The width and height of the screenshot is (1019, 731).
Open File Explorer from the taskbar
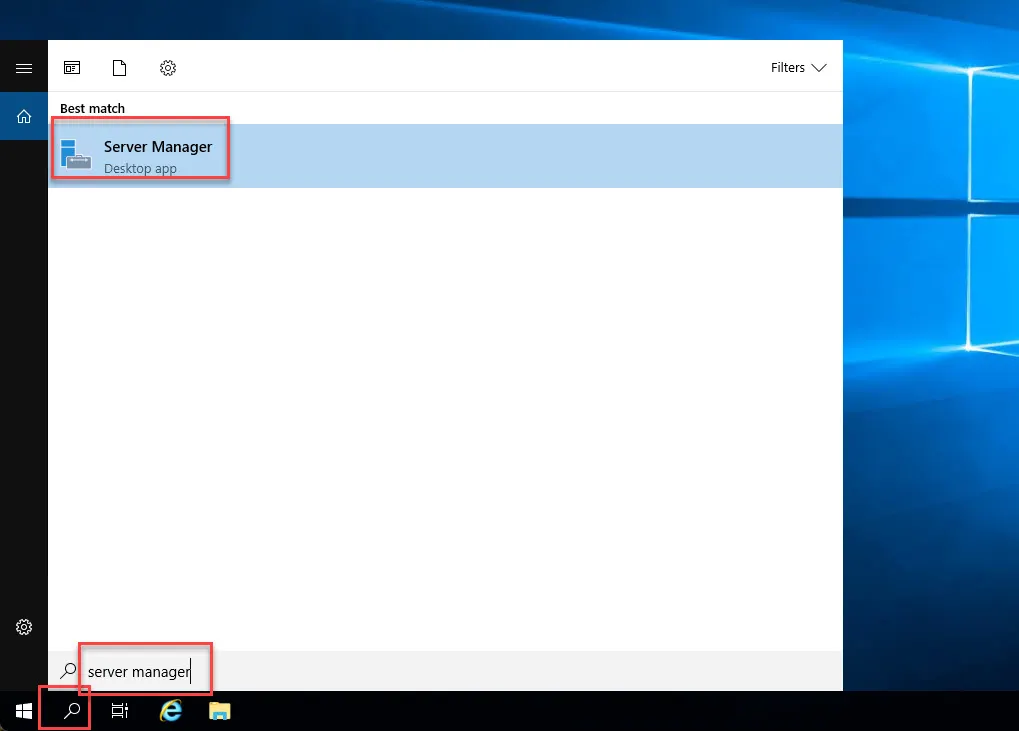pos(219,710)
